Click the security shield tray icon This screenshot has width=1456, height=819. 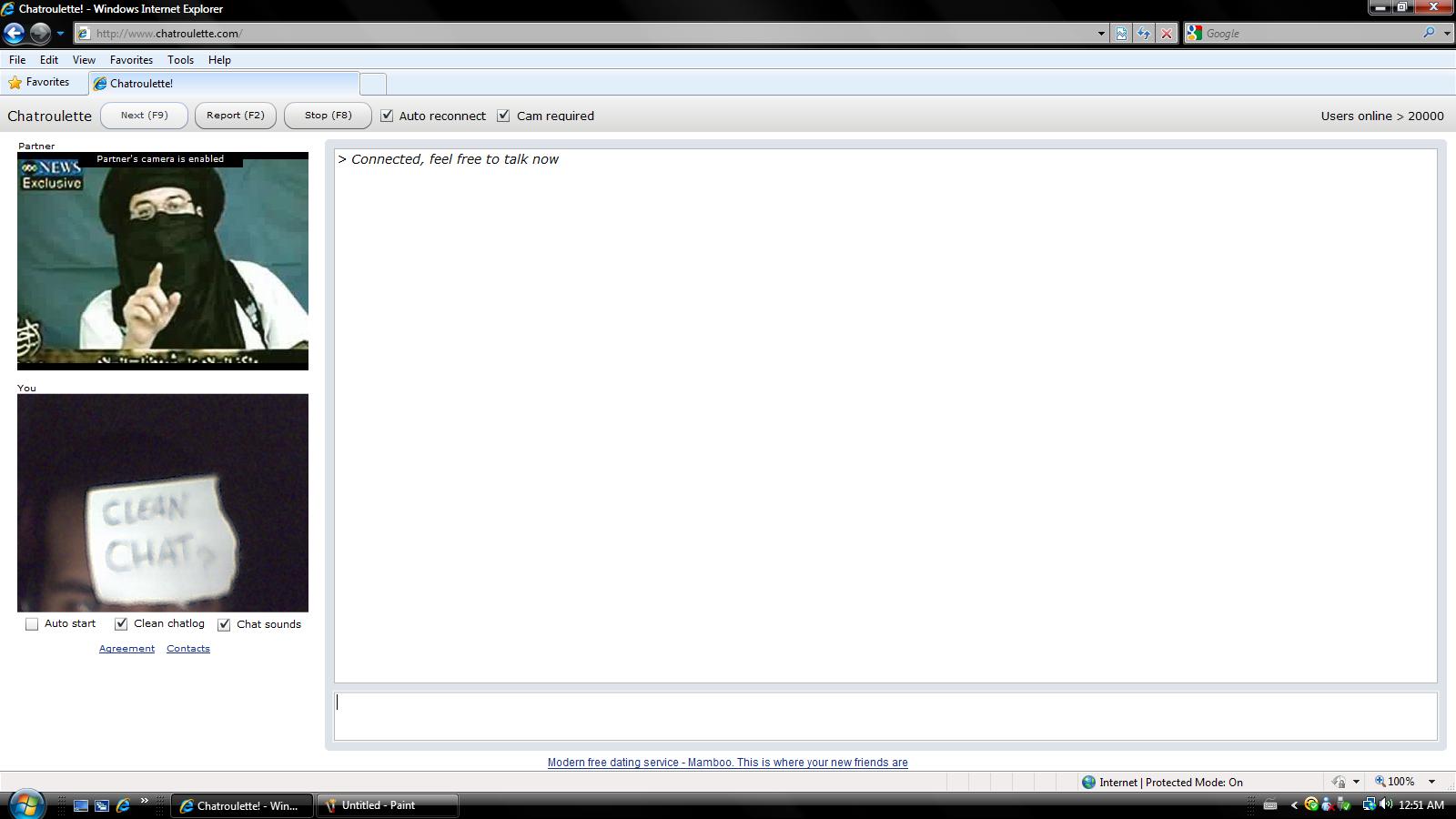(1311, 804)
